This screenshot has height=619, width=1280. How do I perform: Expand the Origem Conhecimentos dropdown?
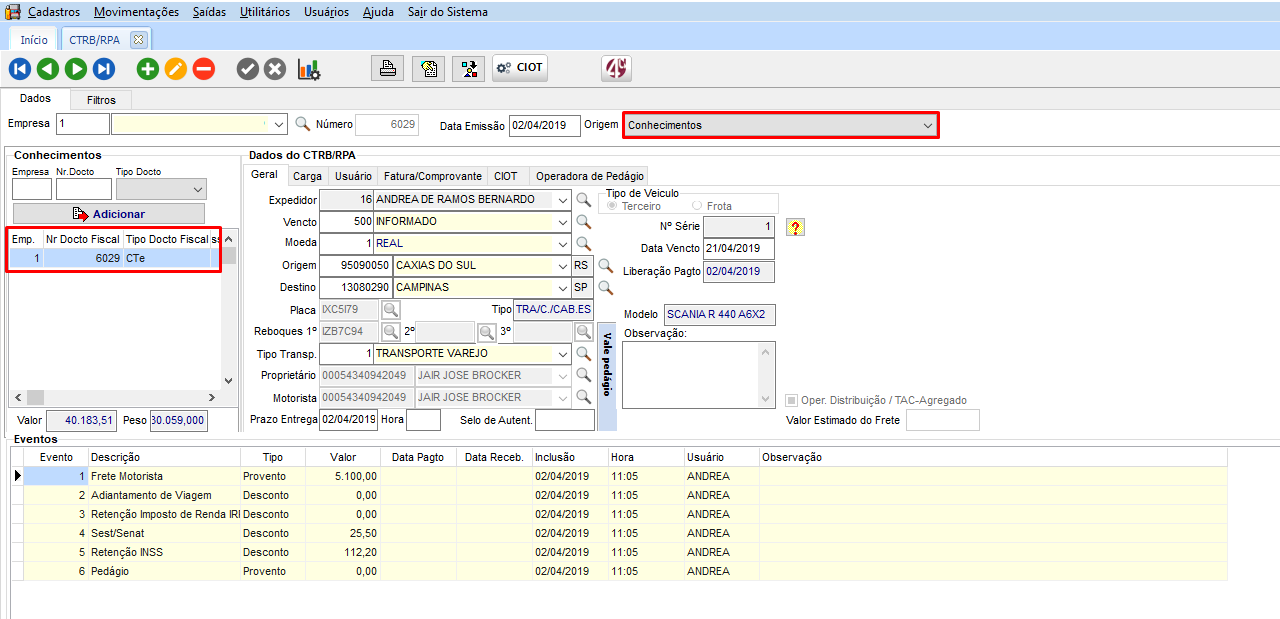coord(928,125)
